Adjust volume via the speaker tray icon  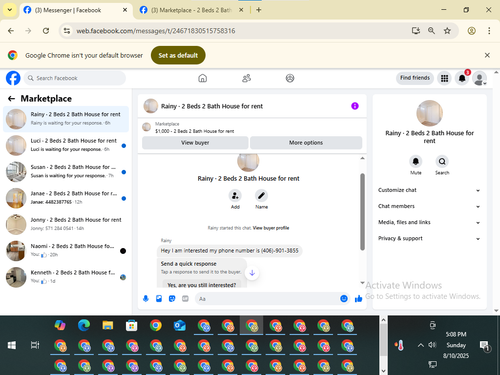(x=432, y=345)
